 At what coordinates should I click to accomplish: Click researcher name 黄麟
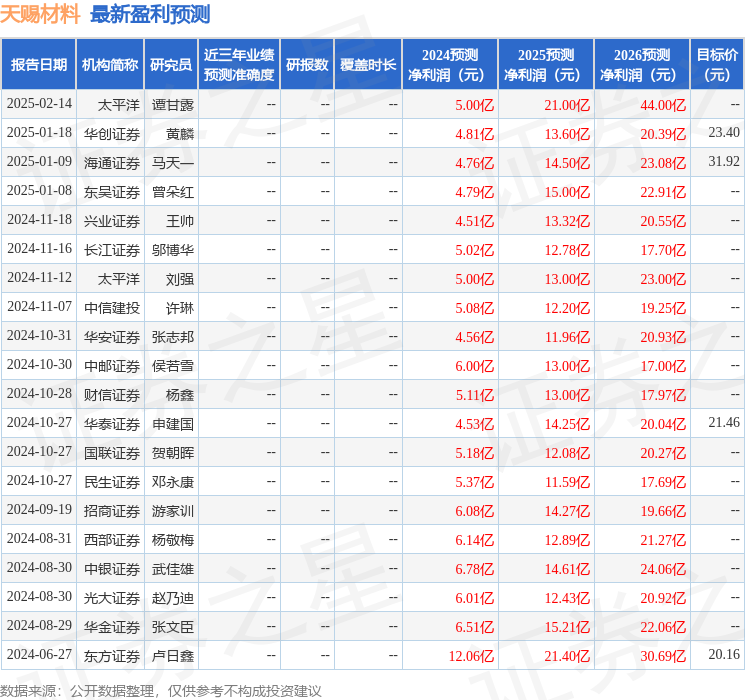coord(180,134)
